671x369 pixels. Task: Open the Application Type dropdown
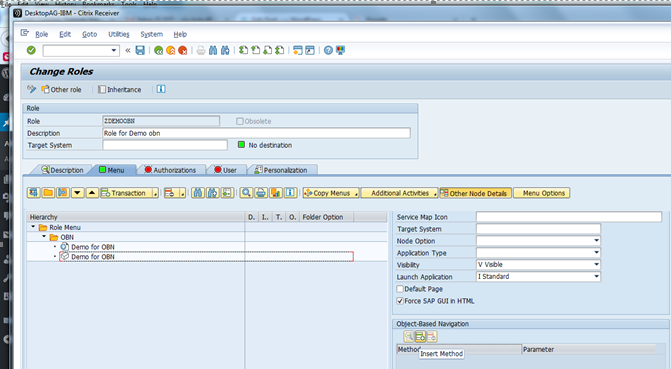pos(596,253)
